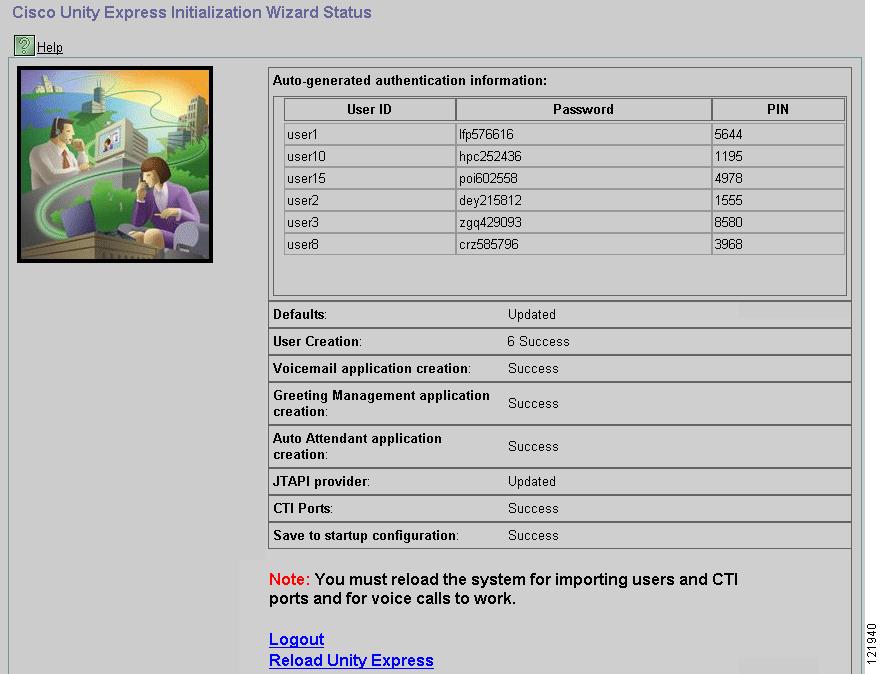Select the user15 cell
Viewport: 880px width, 674px height.
[x=369, y=178]
